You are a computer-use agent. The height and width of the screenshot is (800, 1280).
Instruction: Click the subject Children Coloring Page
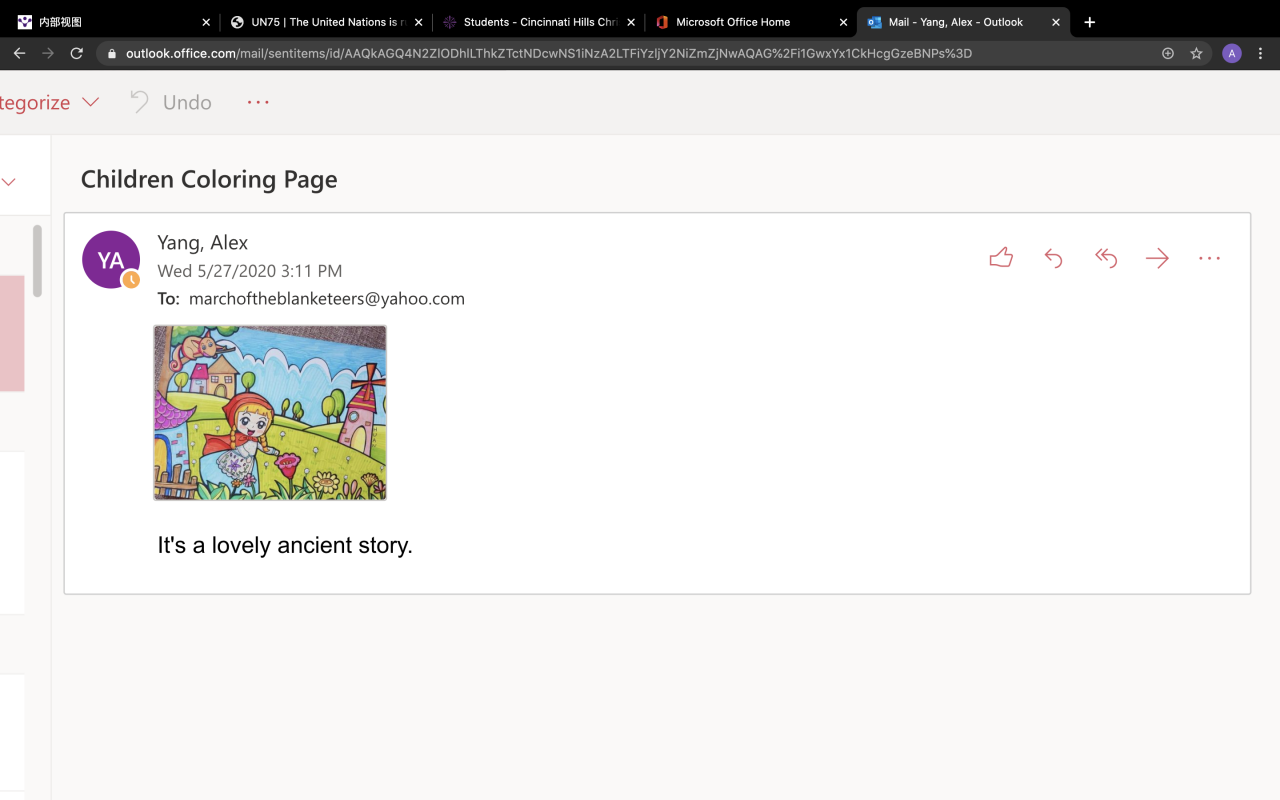click(209, 179)
